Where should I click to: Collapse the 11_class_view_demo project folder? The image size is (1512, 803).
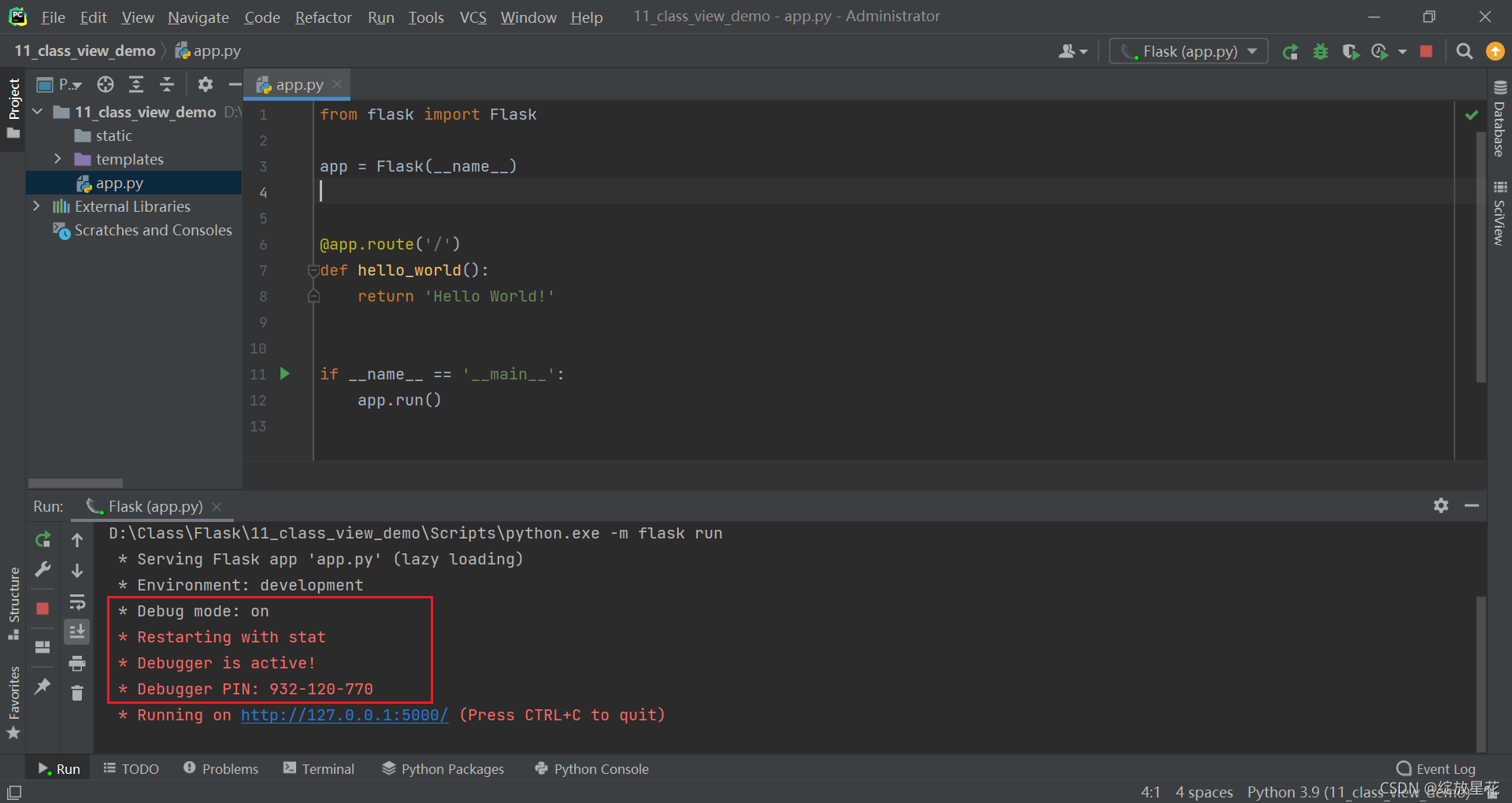[x=36, y=111]
